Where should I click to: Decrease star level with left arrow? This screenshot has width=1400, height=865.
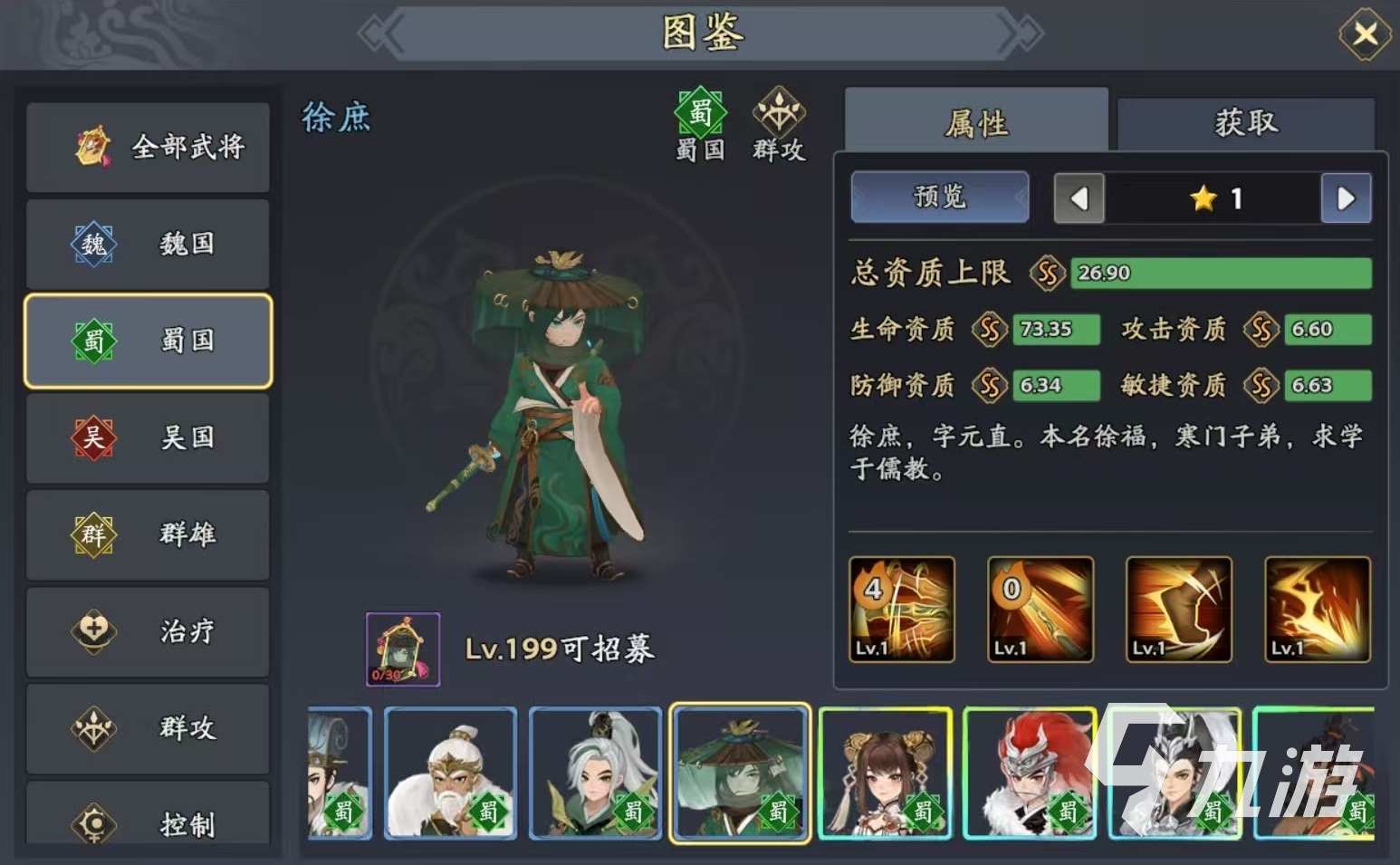coord(1079,198)
